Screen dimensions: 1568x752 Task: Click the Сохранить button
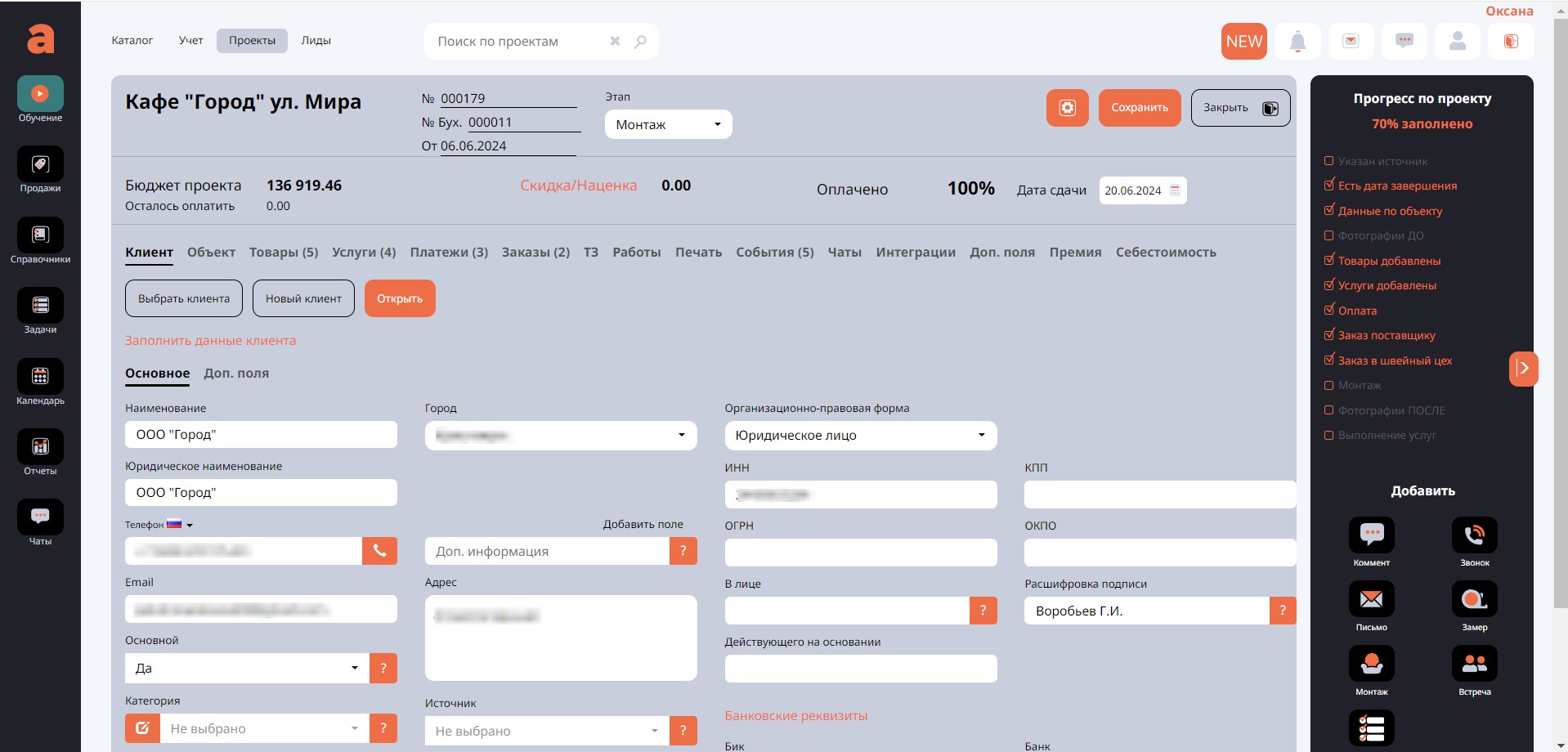[x=1139, y=108]
